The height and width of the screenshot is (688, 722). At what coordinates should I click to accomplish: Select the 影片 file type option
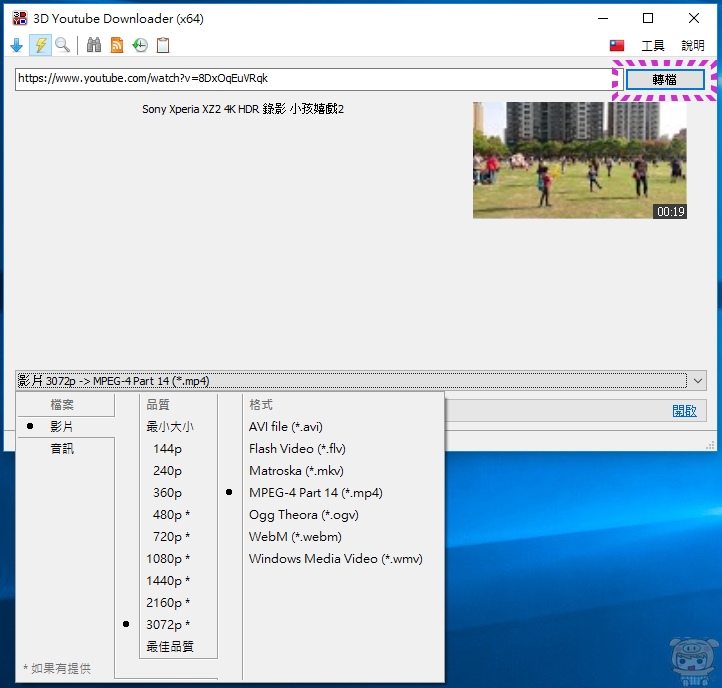(62, 427)
